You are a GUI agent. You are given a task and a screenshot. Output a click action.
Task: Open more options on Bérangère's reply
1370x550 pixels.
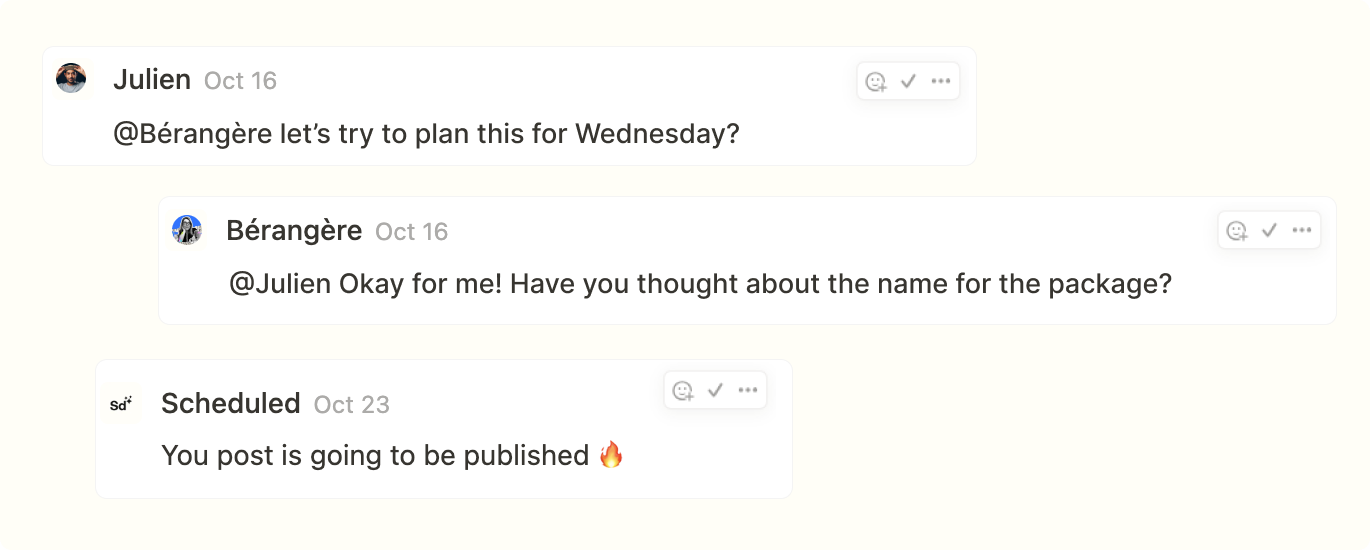point(1302,231)
